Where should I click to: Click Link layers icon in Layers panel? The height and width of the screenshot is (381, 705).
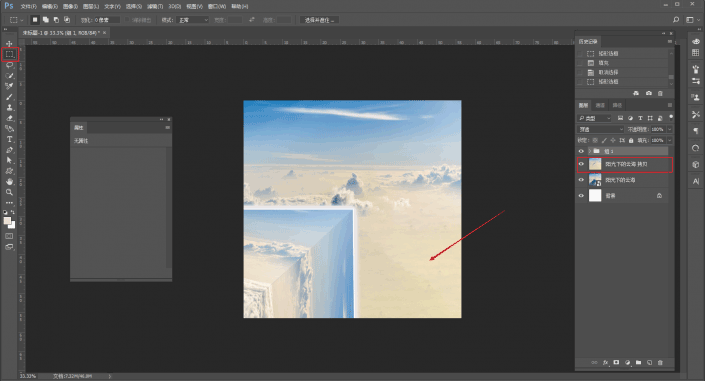pyautogui.click(x=594, y=363)
